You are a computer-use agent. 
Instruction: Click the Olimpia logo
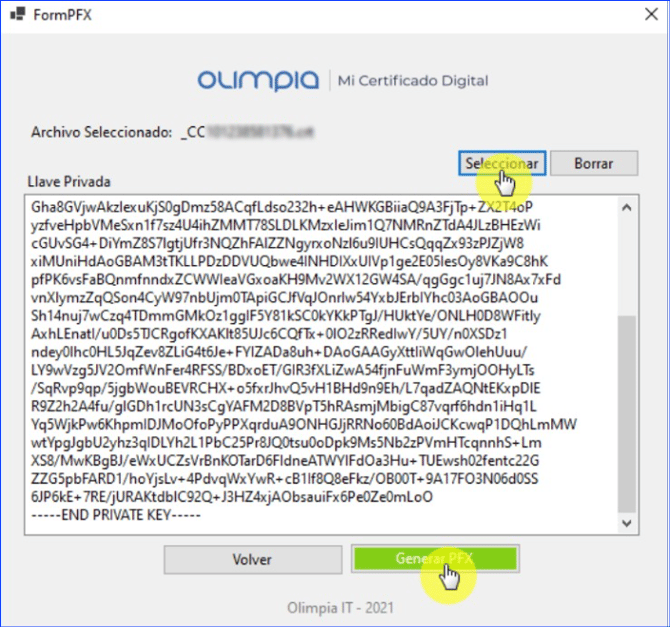click(258, 80)
